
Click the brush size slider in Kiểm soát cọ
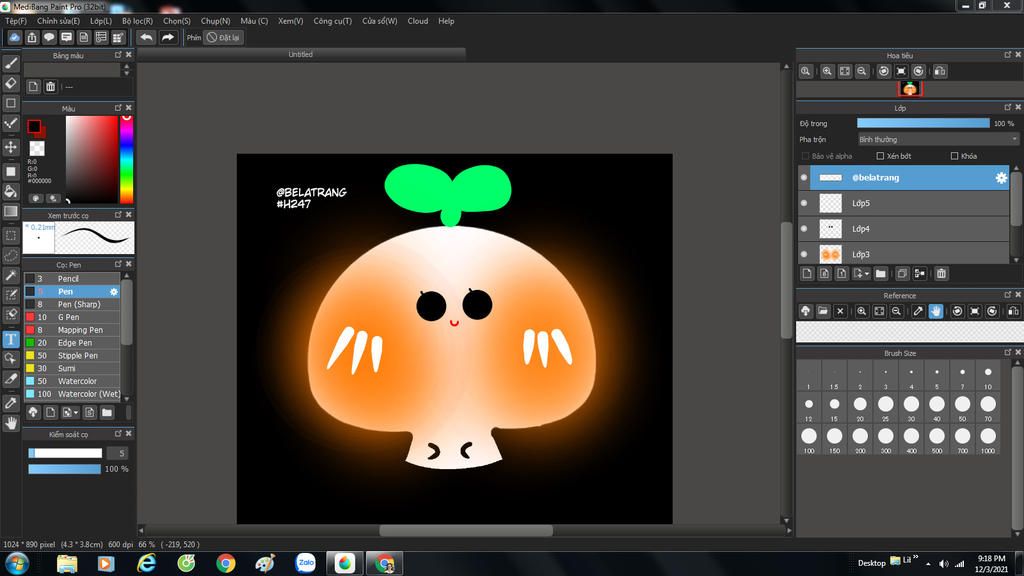[x=65, y=453]
